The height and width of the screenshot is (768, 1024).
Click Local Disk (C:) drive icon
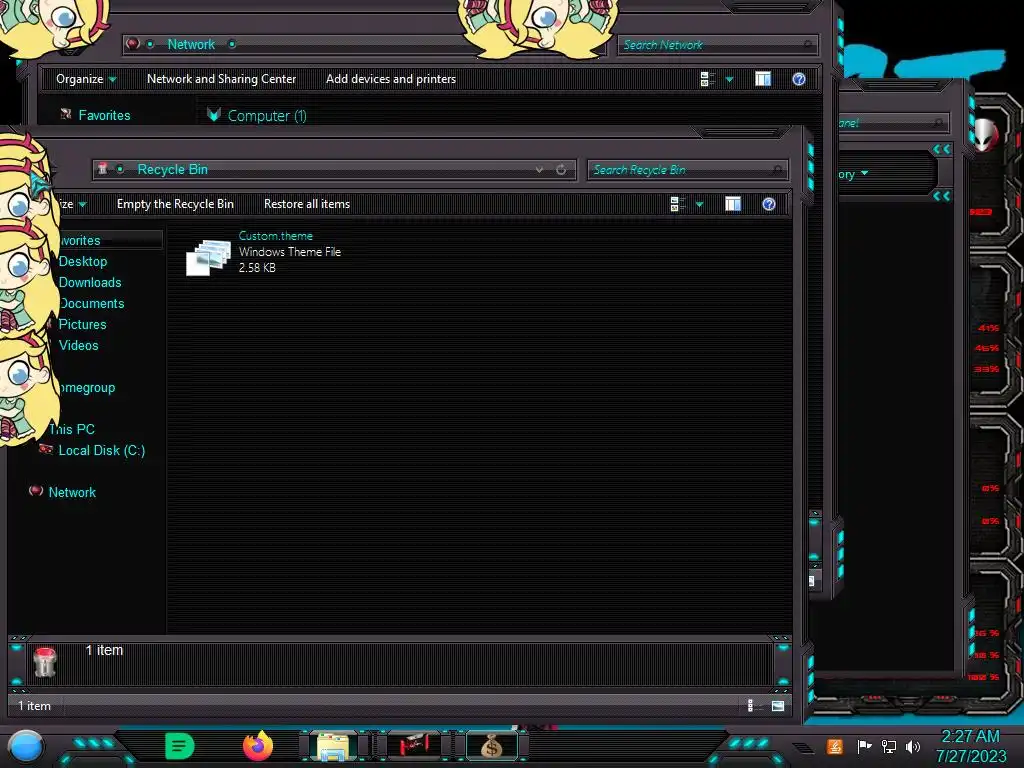pyautogui.click(x=46, y=449)
